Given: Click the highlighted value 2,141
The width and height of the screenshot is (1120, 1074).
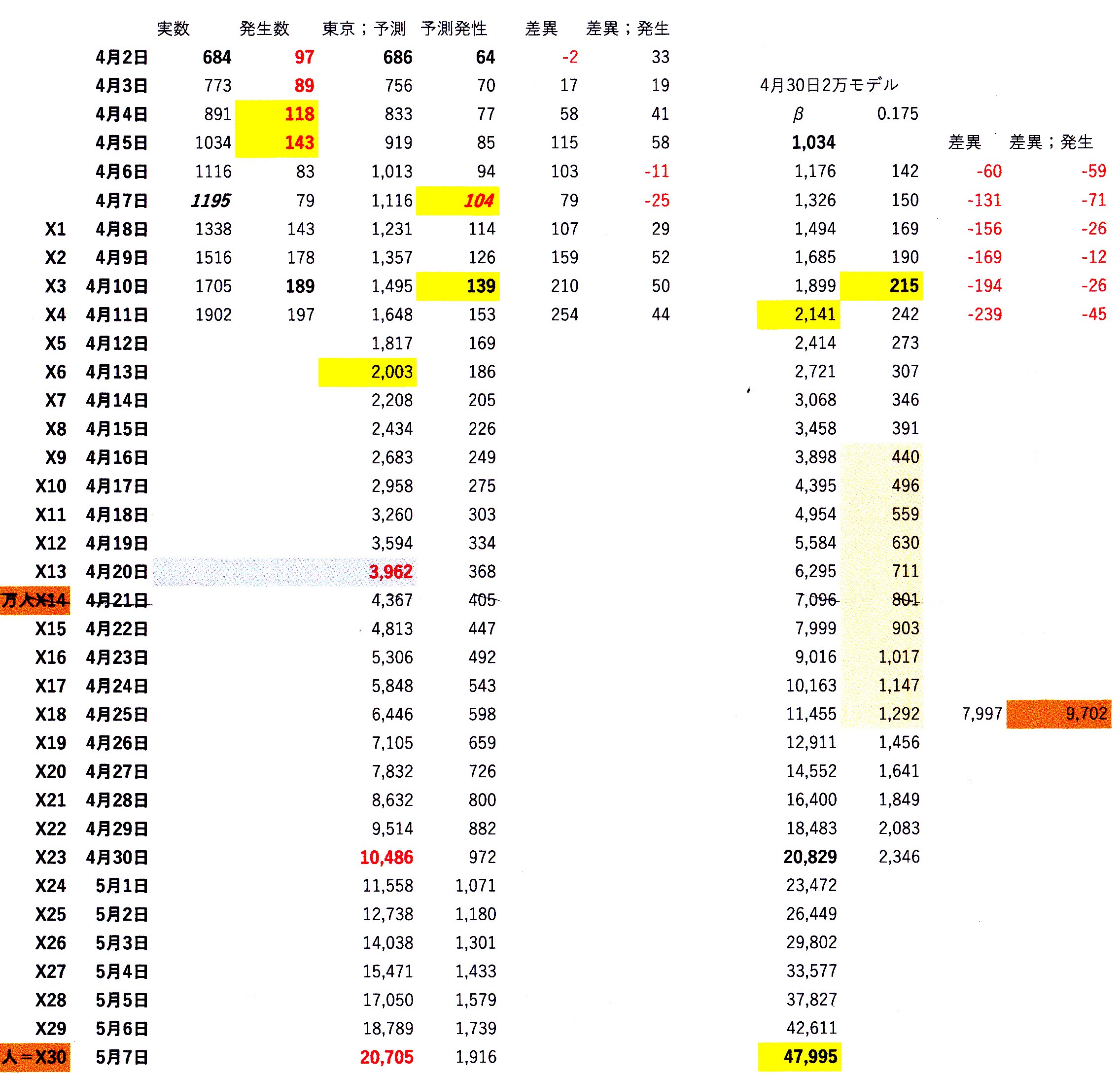Looking at the screenshot, I should (x=798, y=315).
